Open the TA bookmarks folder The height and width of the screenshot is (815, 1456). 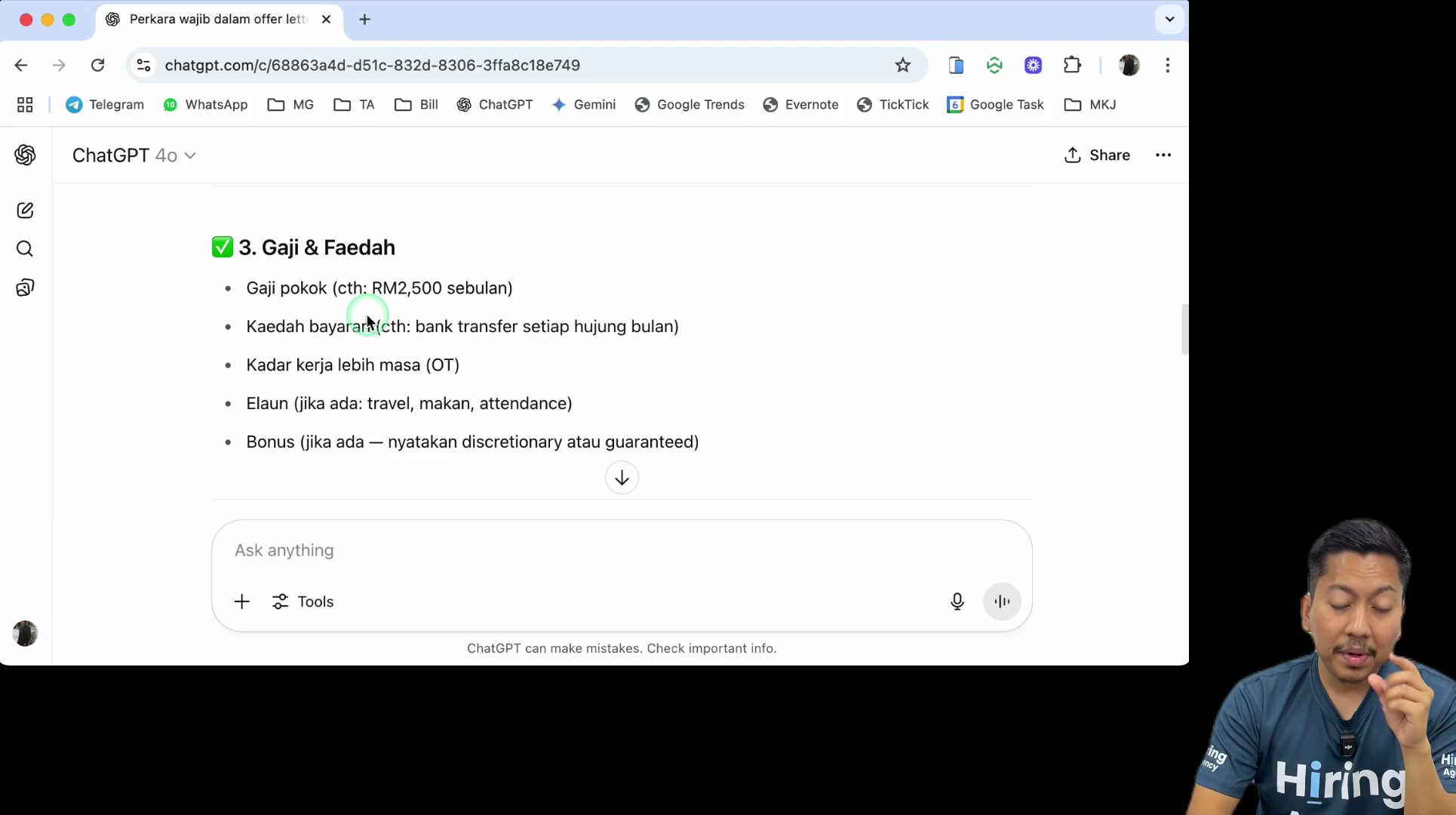pos(354,105)
